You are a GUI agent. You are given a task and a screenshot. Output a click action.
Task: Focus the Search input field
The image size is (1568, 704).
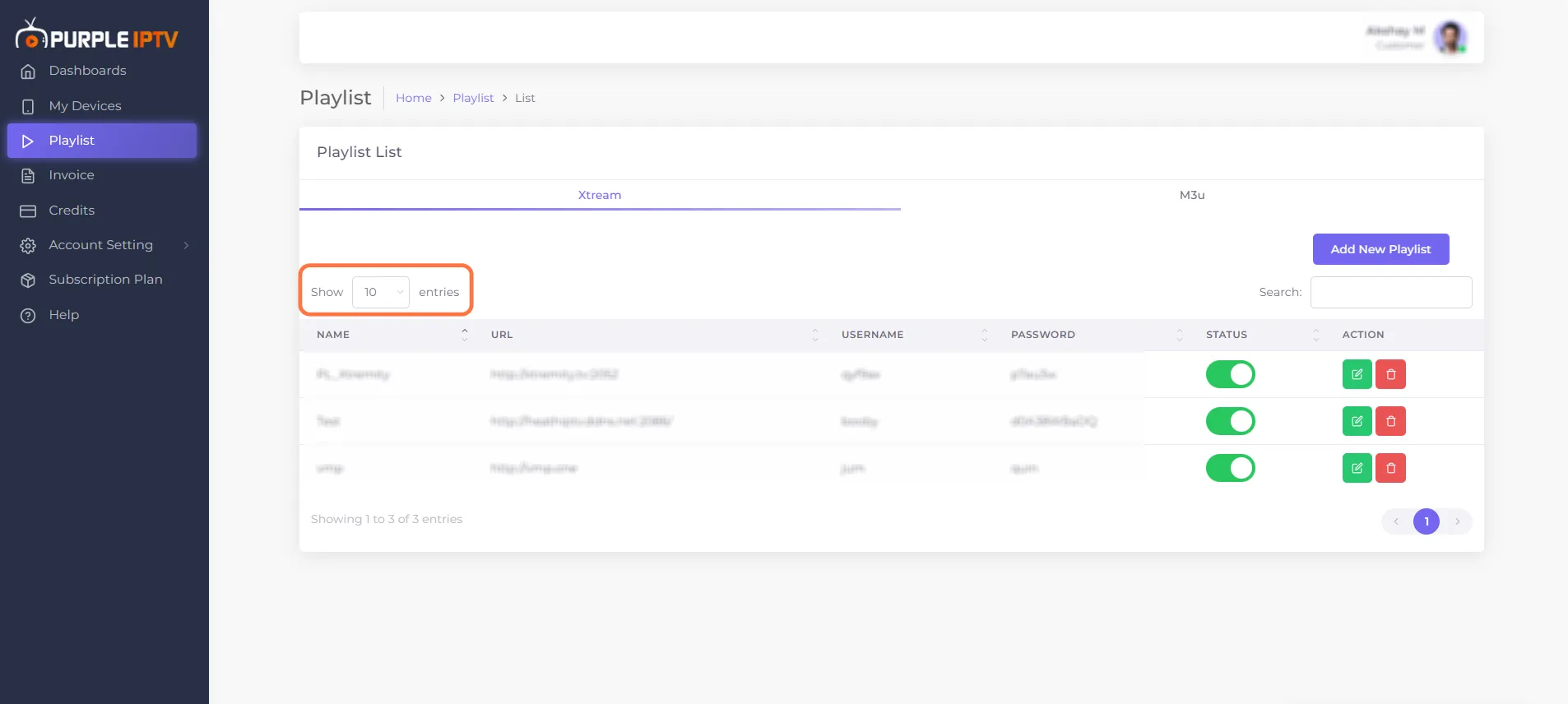pos(1391,292)
